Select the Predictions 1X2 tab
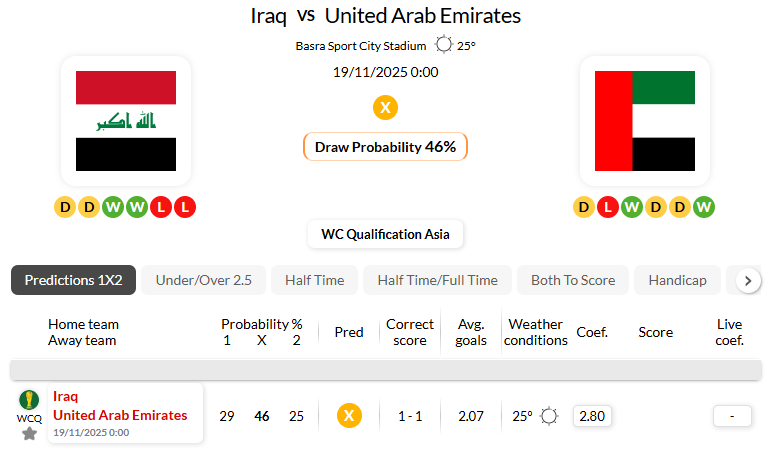 click(x=73, y=280)
